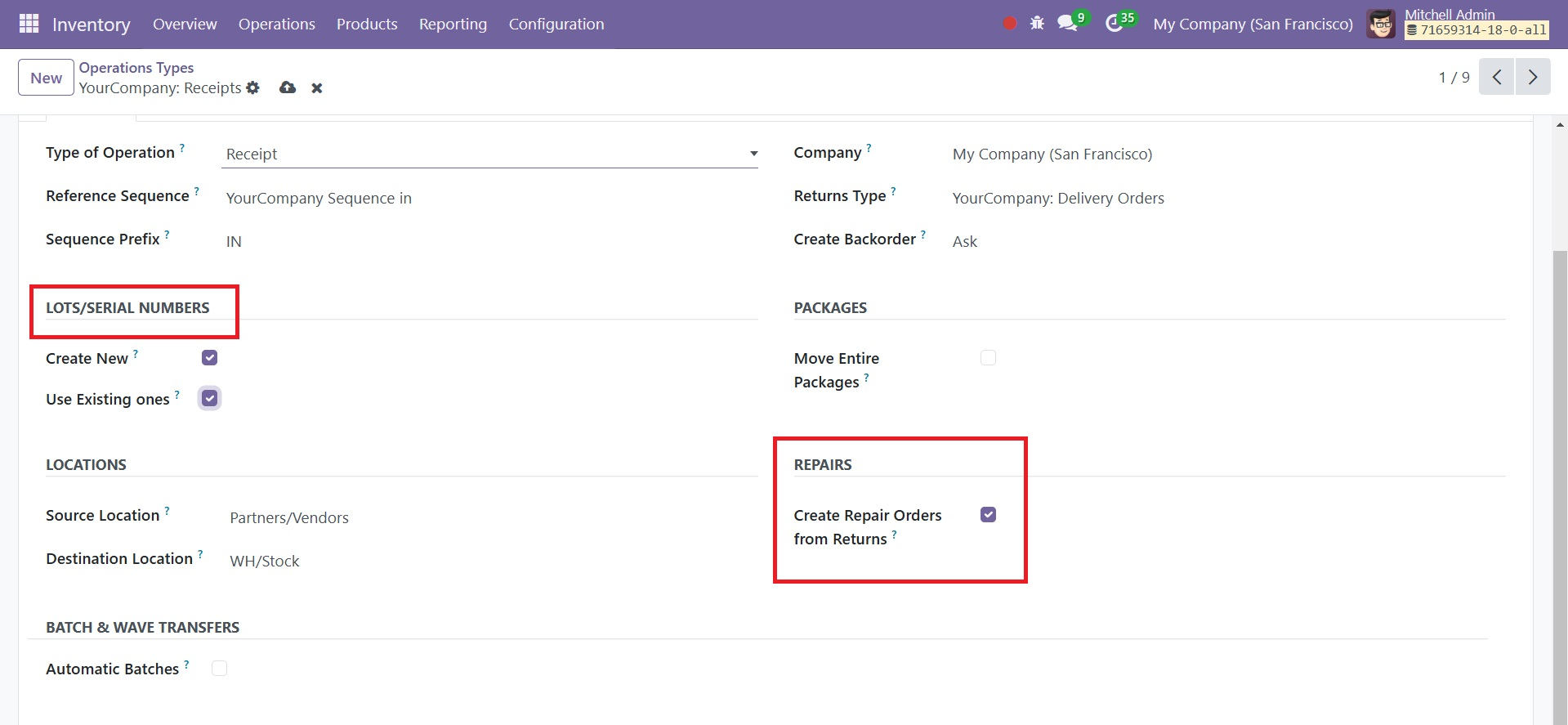Open the debug bug icon menu
1568x725 pixels.
coord(1037,24)
